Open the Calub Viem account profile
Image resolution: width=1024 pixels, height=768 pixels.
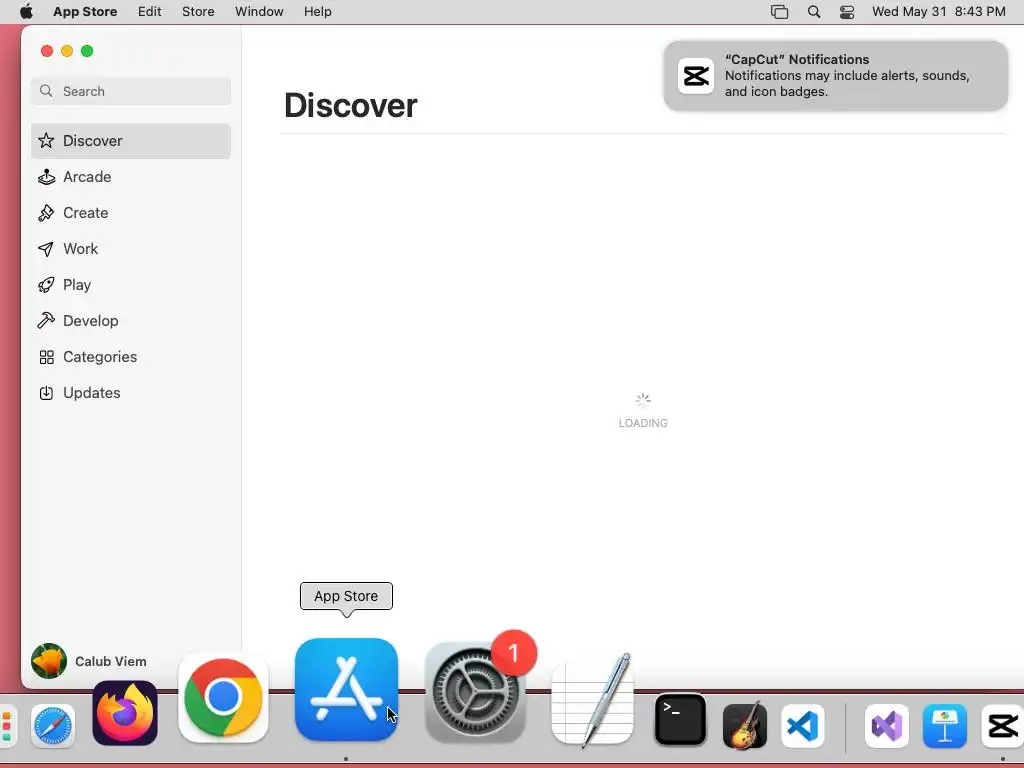click(89, 661)
